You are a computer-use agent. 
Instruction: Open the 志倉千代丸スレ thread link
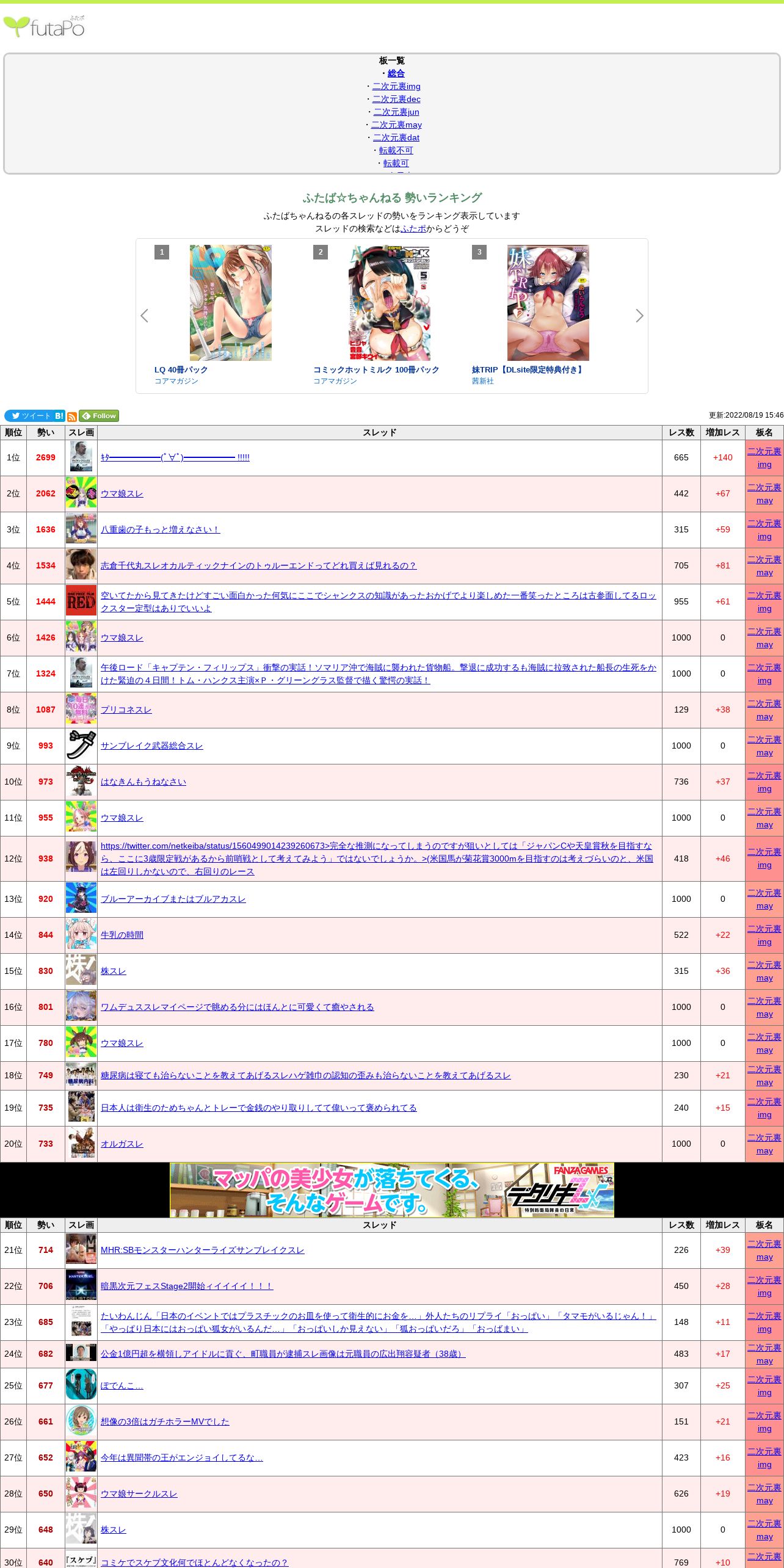(x=258, y=565)
